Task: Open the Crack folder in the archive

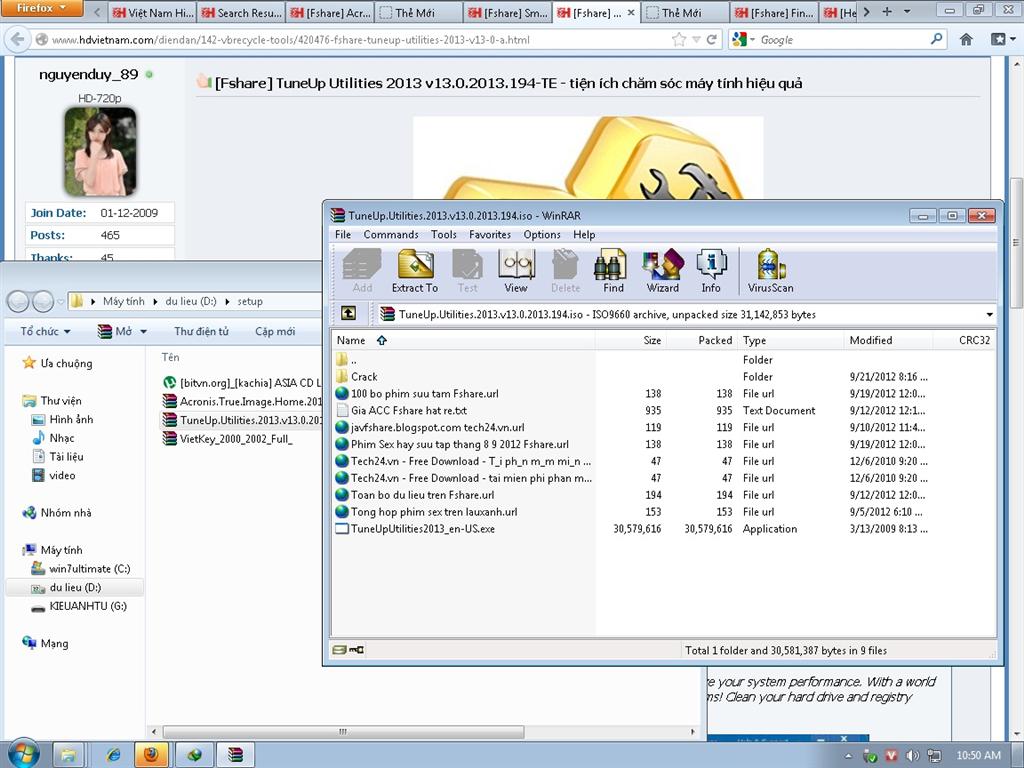Action: (x=364, y=377)
